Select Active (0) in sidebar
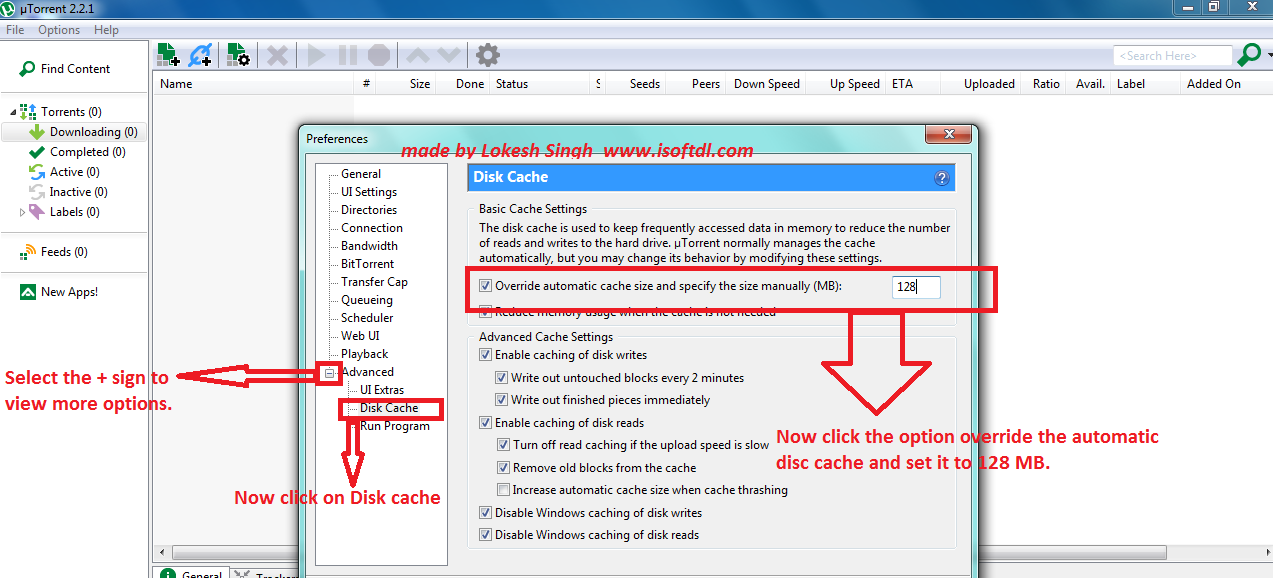 74,172
